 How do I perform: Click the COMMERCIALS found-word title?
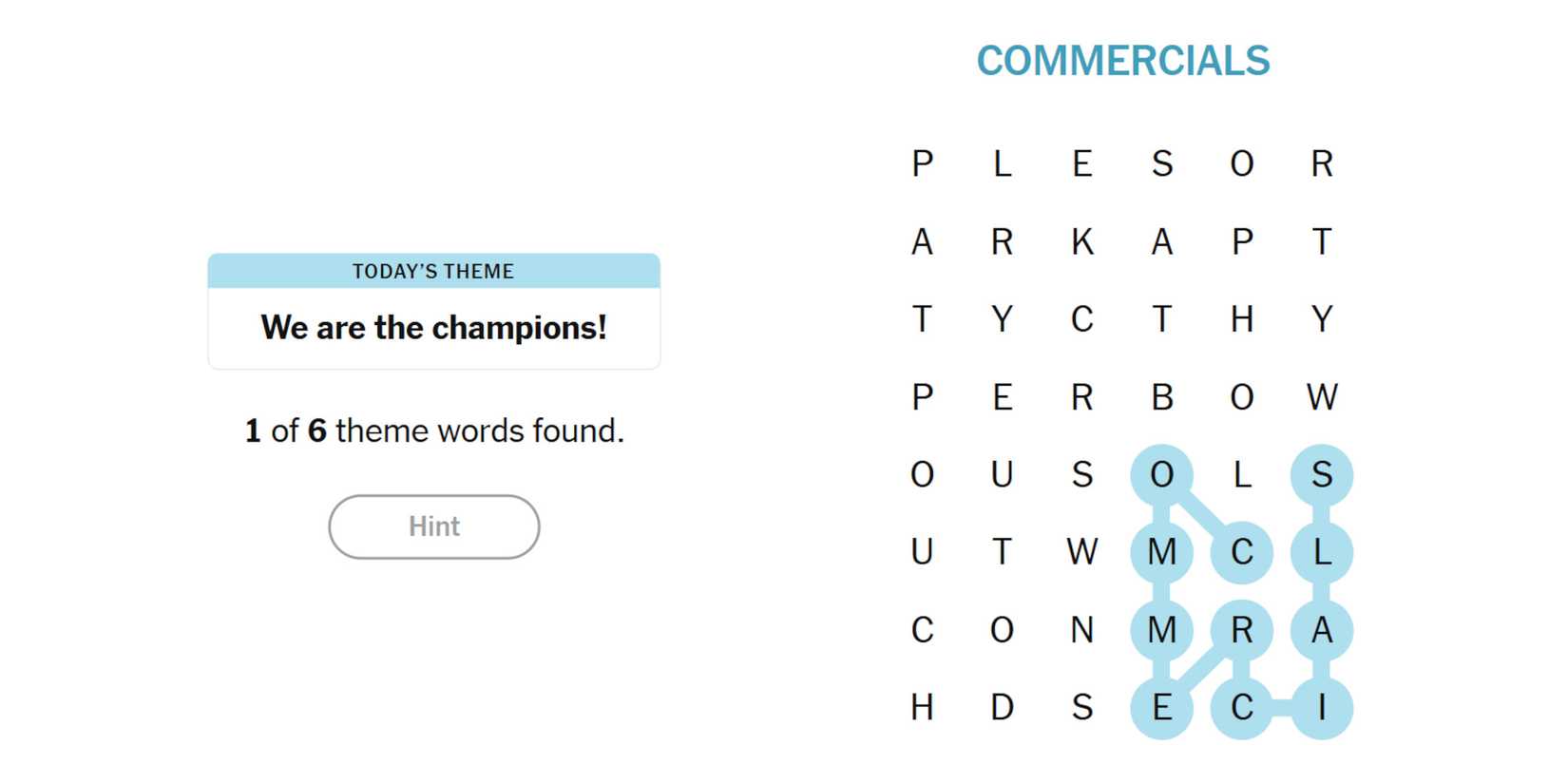(x=1122, y=62)
